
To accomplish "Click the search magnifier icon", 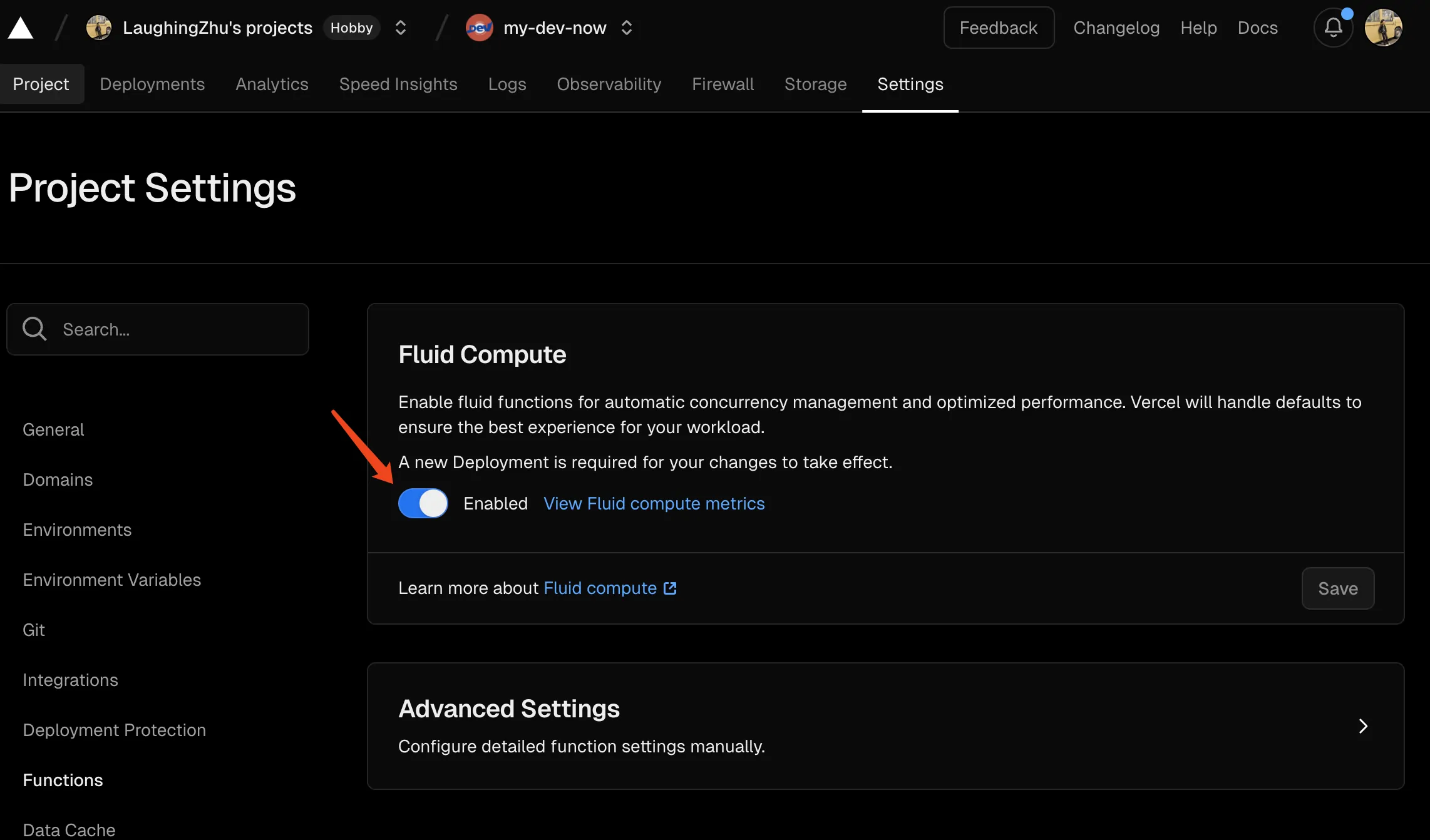I will pos(34,329).
